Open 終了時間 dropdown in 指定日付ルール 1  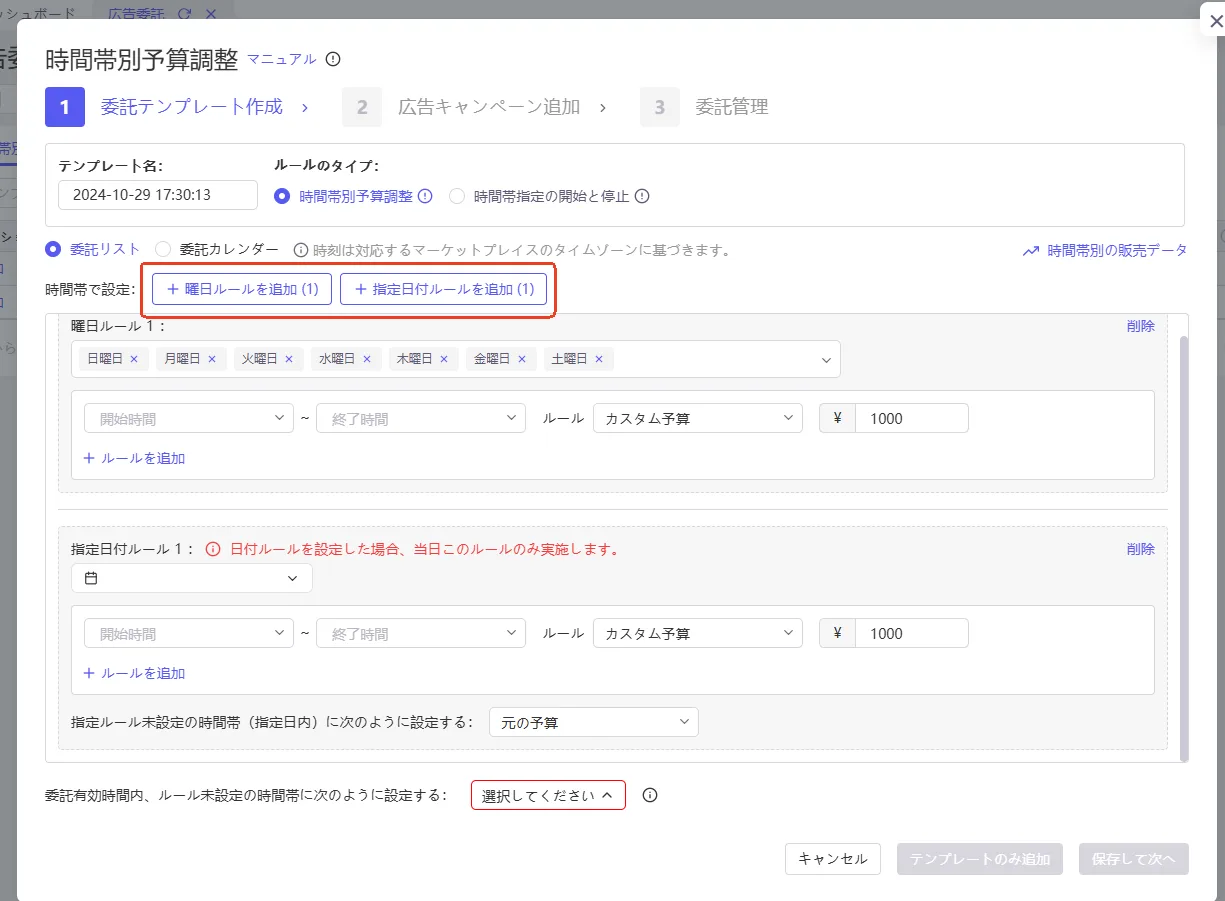tap(421, 633)
